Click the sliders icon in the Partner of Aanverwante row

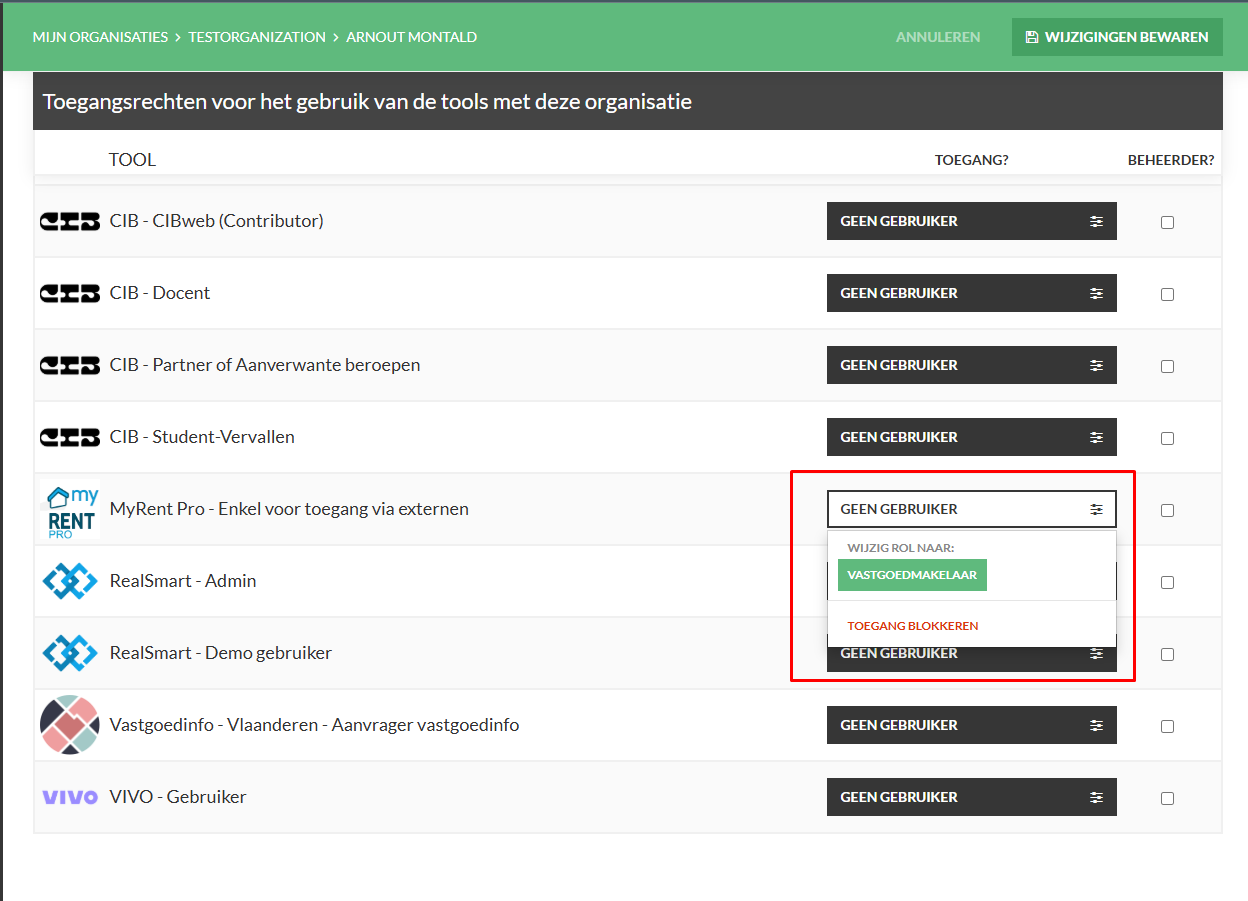point(1096,365)
